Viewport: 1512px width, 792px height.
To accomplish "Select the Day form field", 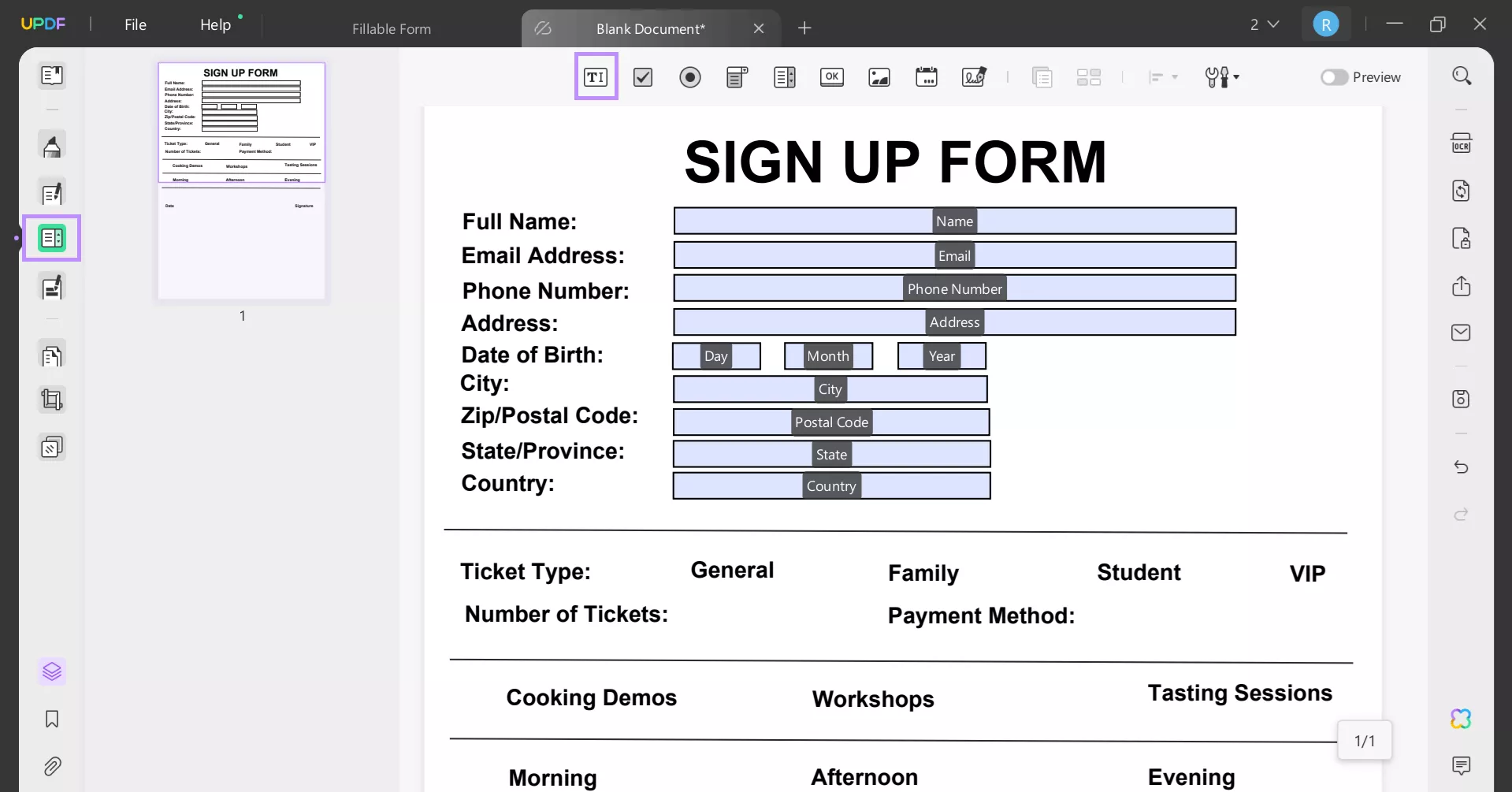I will coord(716,356).
